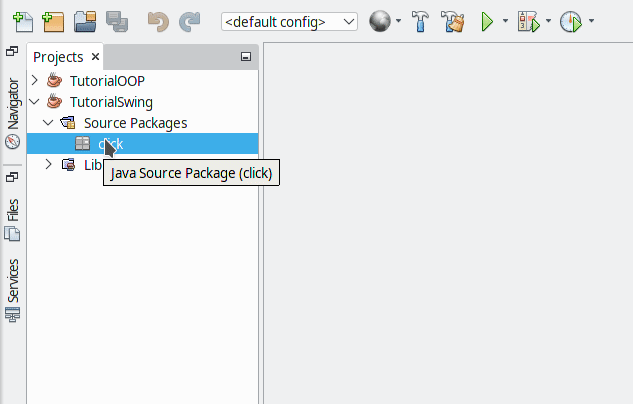The image size is (633, 404).
Task: Click the Build Project hammer icon
Action: [x=420, y=21]
